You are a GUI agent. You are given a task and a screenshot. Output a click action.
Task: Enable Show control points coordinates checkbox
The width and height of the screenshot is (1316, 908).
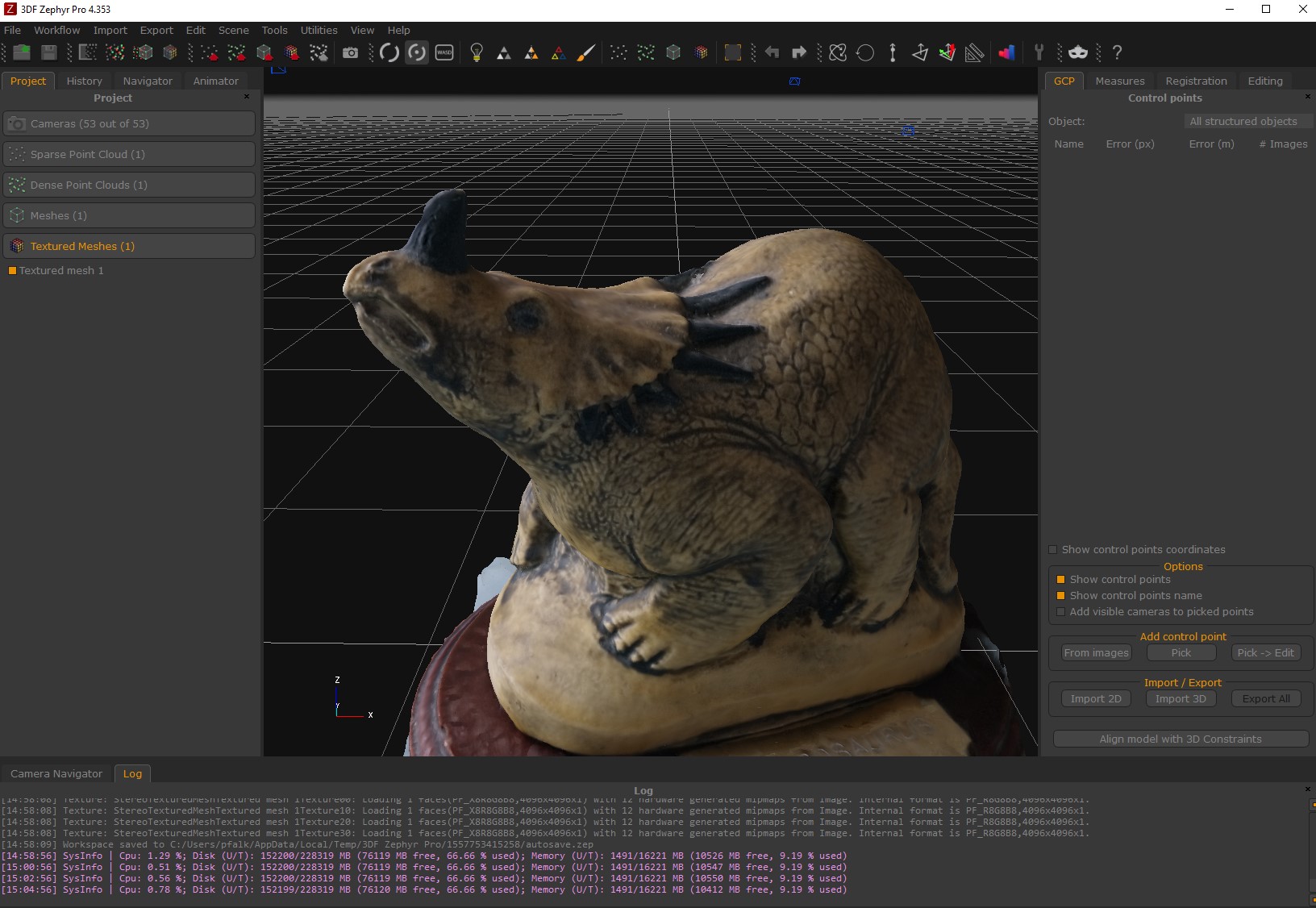[x=1053, y=550]
